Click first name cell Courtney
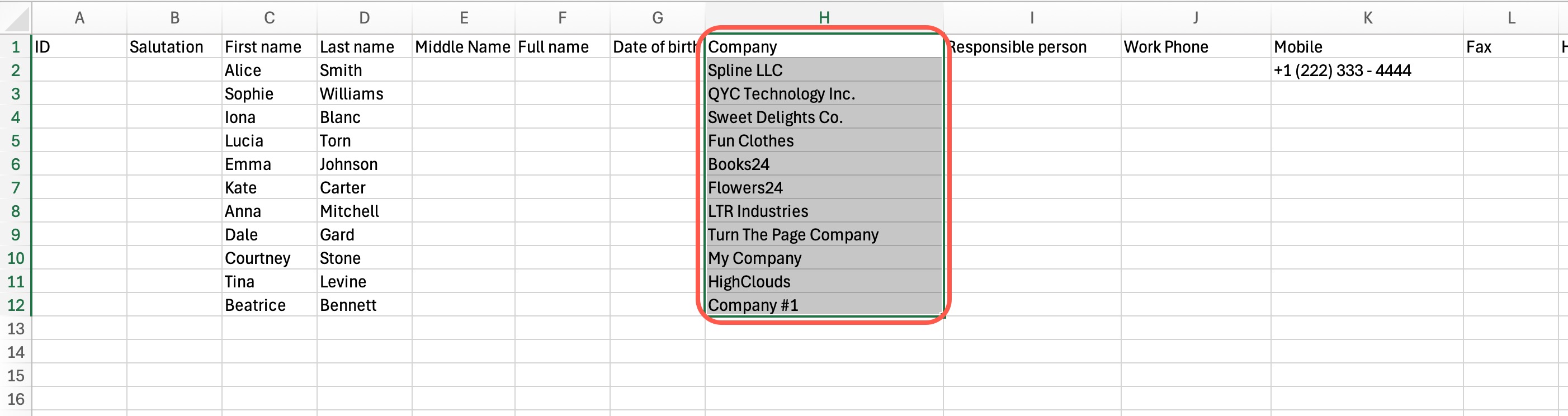1568x416 pixels. tap(269, 258)
